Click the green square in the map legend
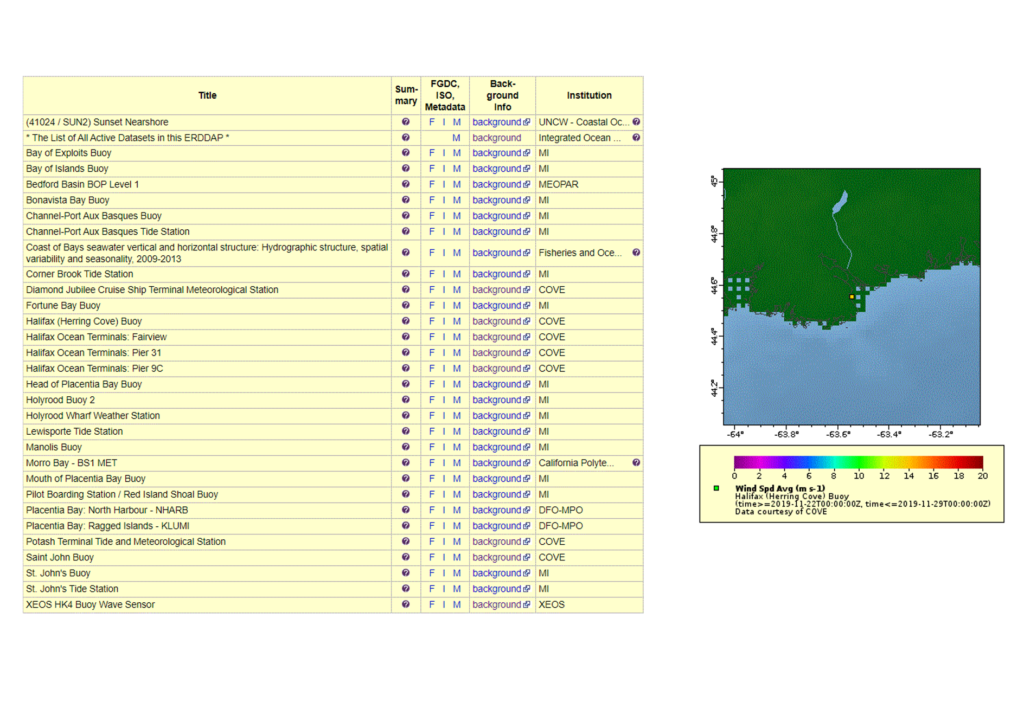This screenshot has height=709, width=1024. click(716, 488)
